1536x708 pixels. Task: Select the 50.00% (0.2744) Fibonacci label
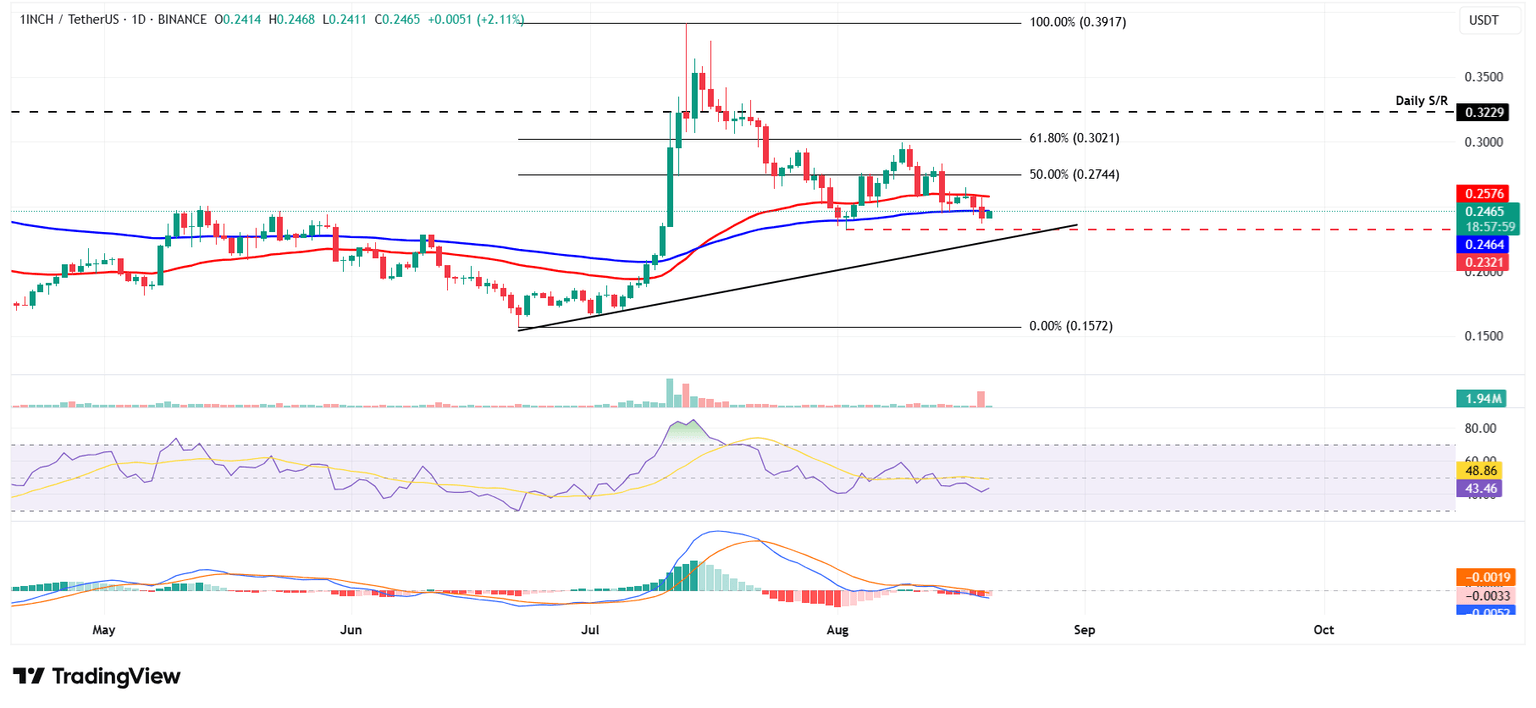[x=1074, y=174]
